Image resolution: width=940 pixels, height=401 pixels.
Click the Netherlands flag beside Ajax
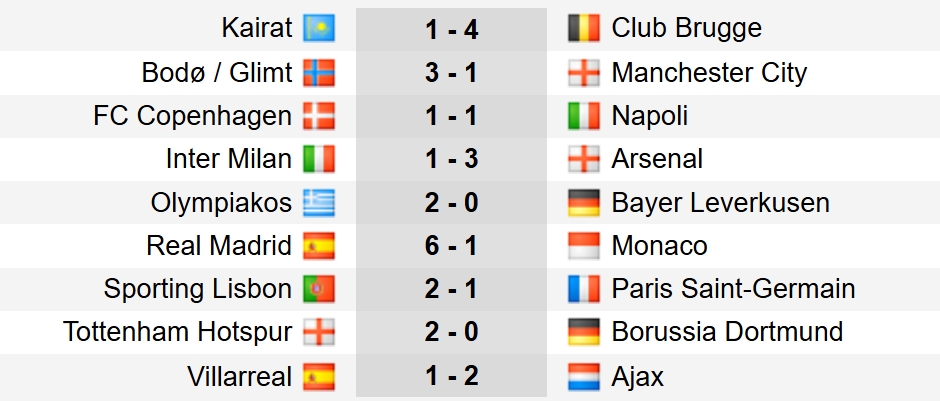tap(583, 377)
